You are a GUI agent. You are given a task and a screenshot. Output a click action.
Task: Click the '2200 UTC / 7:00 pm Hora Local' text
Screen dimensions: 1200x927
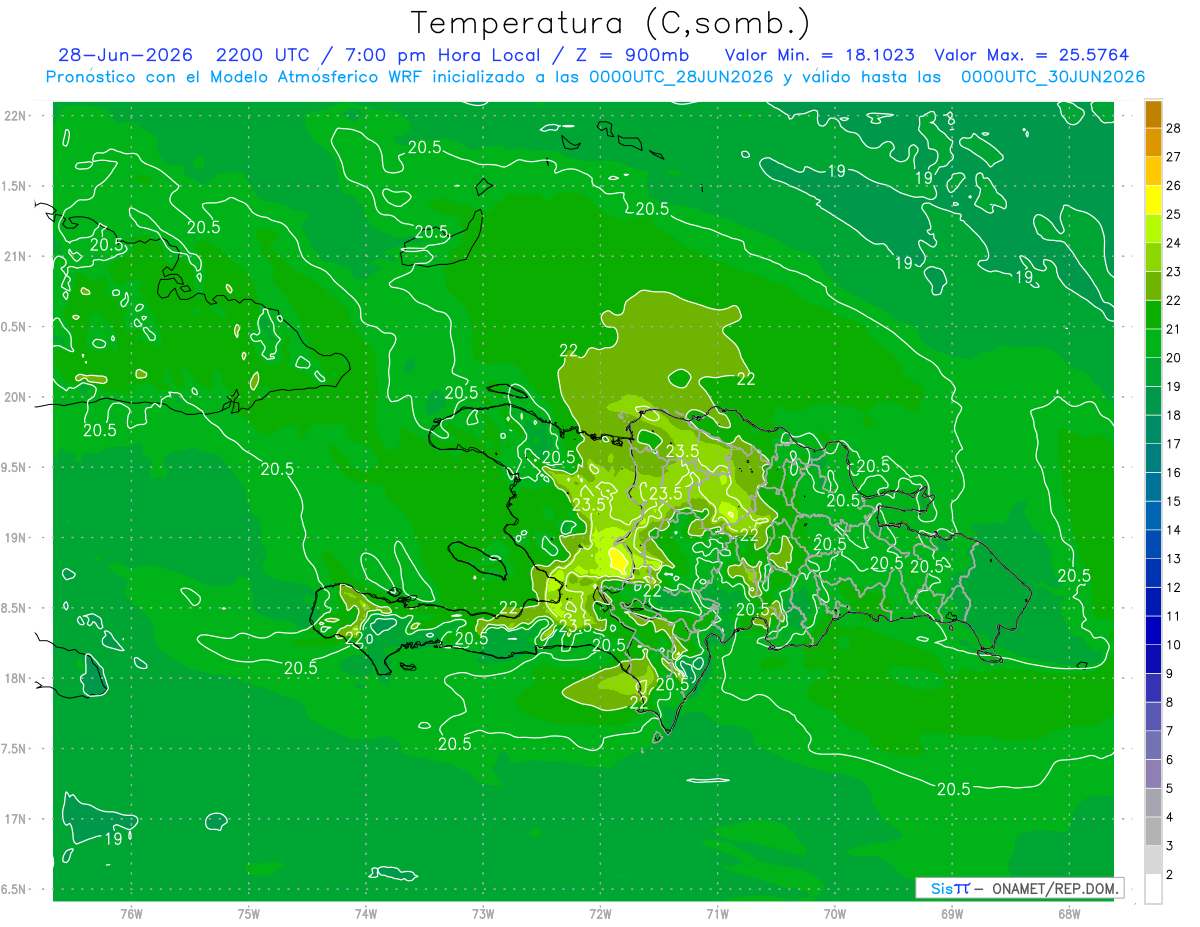[x=379, y=55]
